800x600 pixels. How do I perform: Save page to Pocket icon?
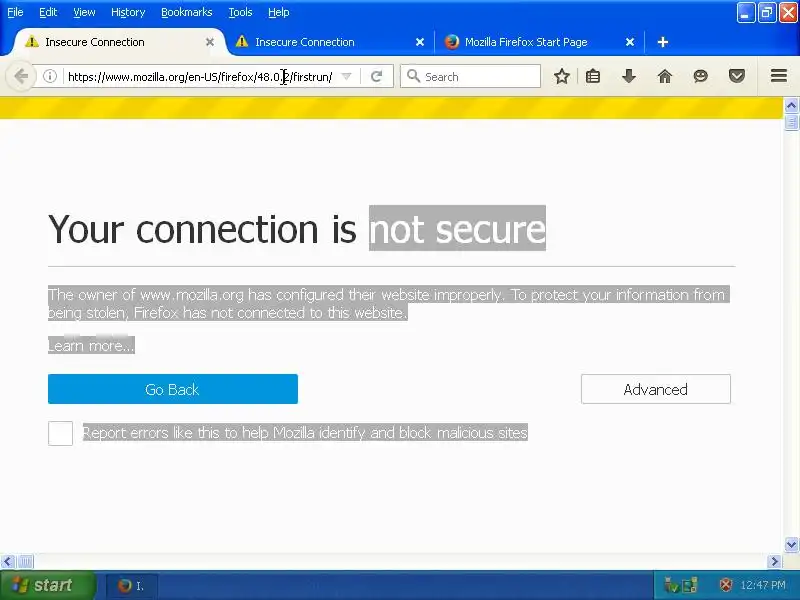coord(737,77)
